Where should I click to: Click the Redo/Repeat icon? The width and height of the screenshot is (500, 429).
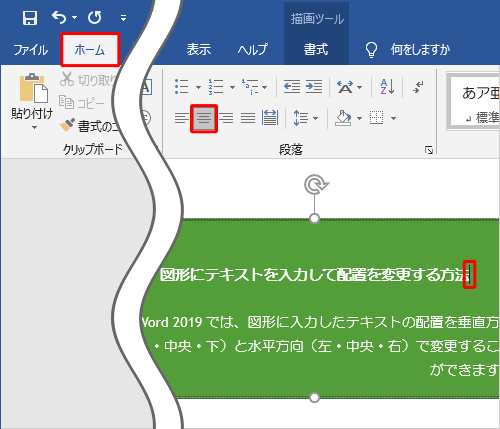95,17
